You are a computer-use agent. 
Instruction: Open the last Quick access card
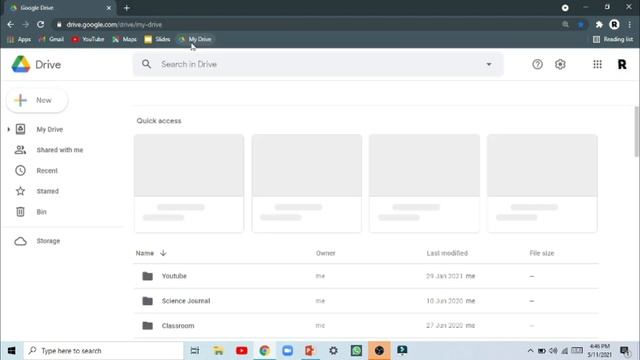click(x=542, y=184)
